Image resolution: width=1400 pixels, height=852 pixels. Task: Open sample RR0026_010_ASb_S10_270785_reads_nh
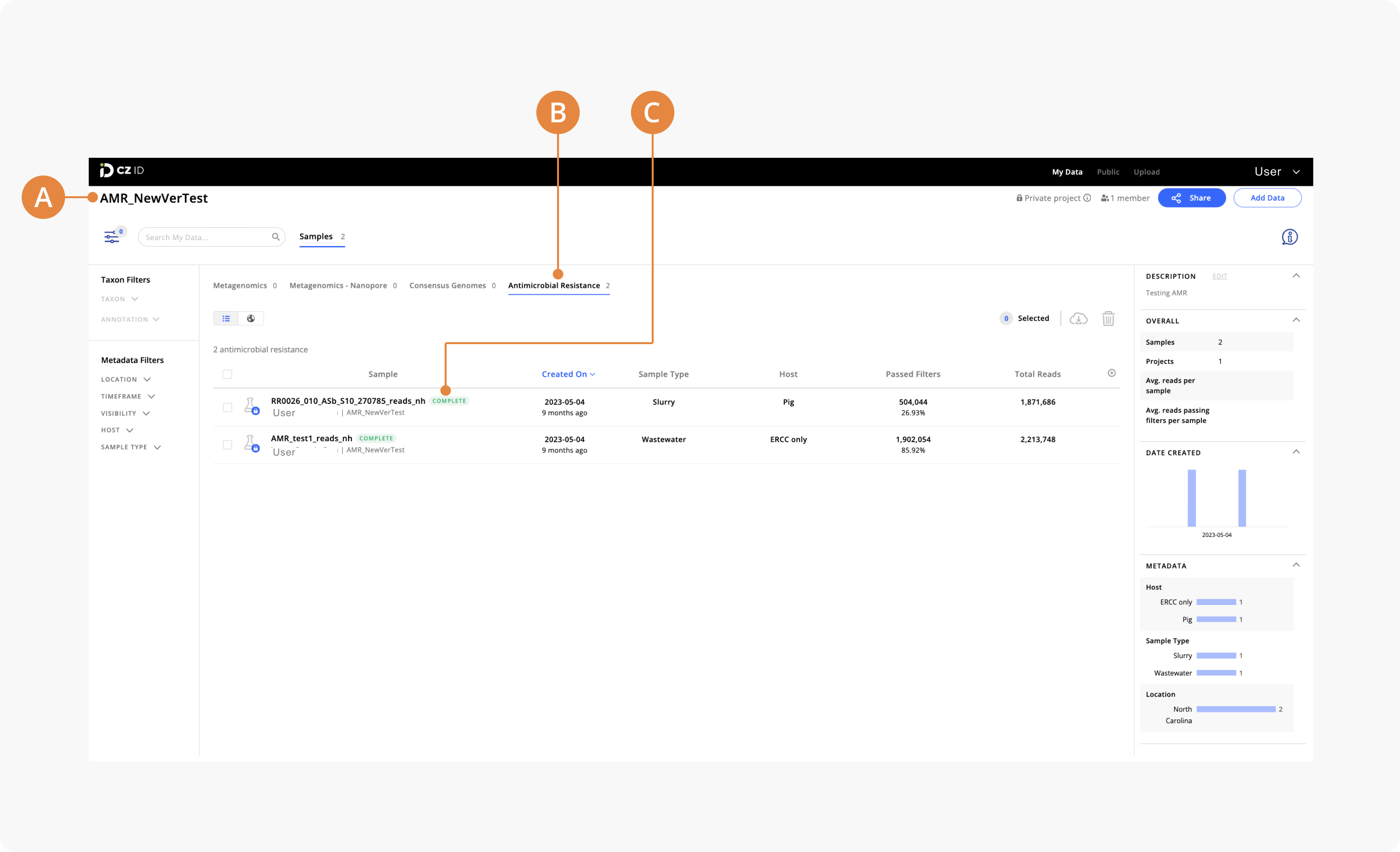point(348,401)
